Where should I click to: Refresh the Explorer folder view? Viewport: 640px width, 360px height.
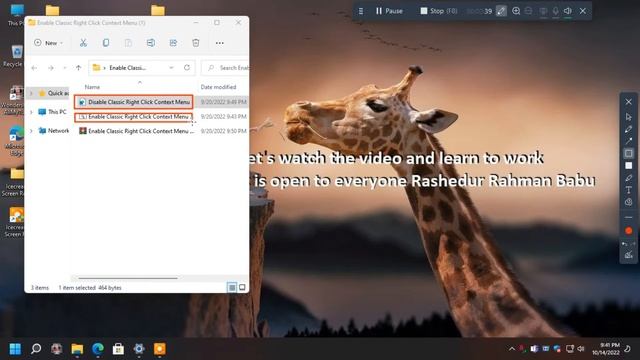187,68
